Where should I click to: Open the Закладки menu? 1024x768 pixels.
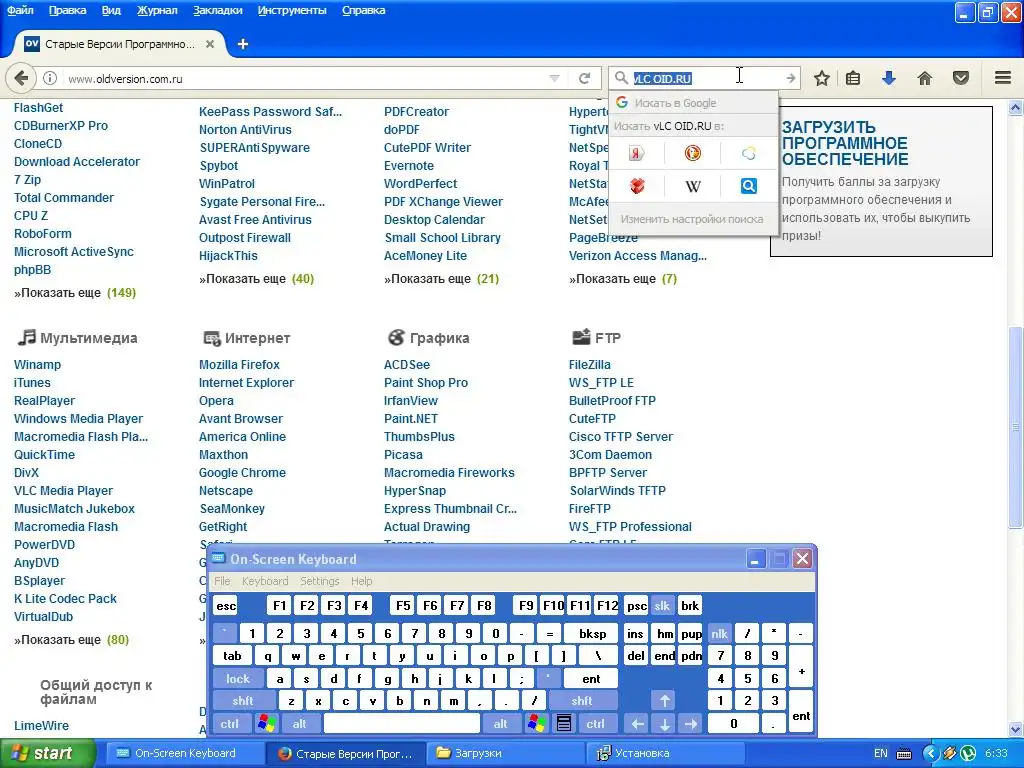coord(218,10)
